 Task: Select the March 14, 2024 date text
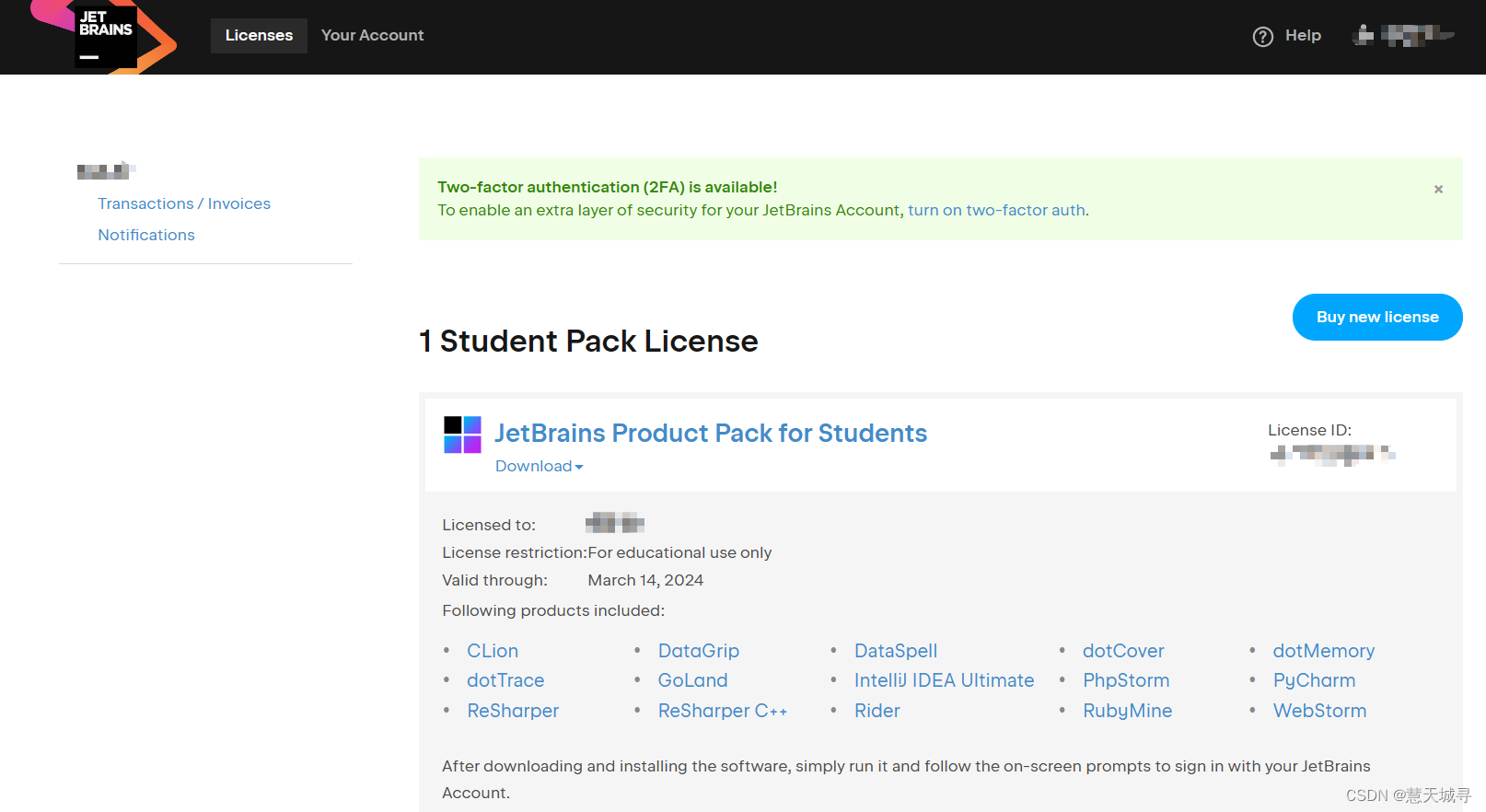[645, 580]
